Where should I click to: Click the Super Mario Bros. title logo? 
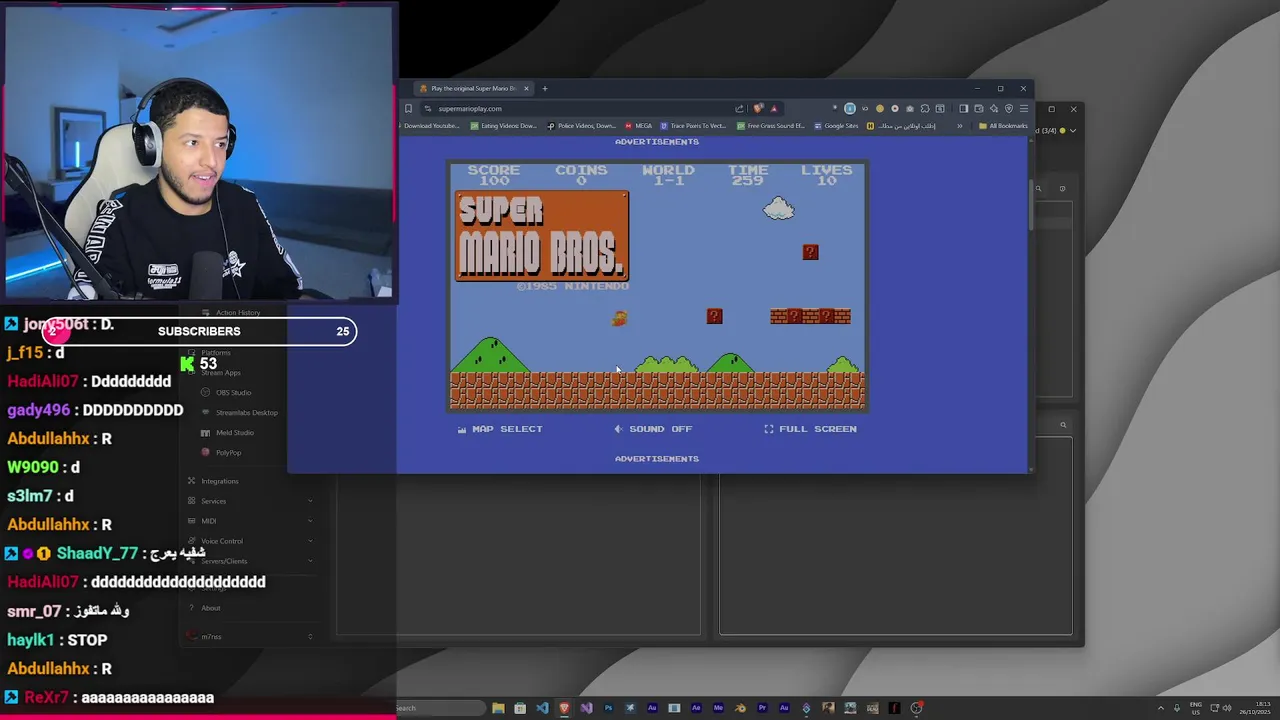click(542, 236)
